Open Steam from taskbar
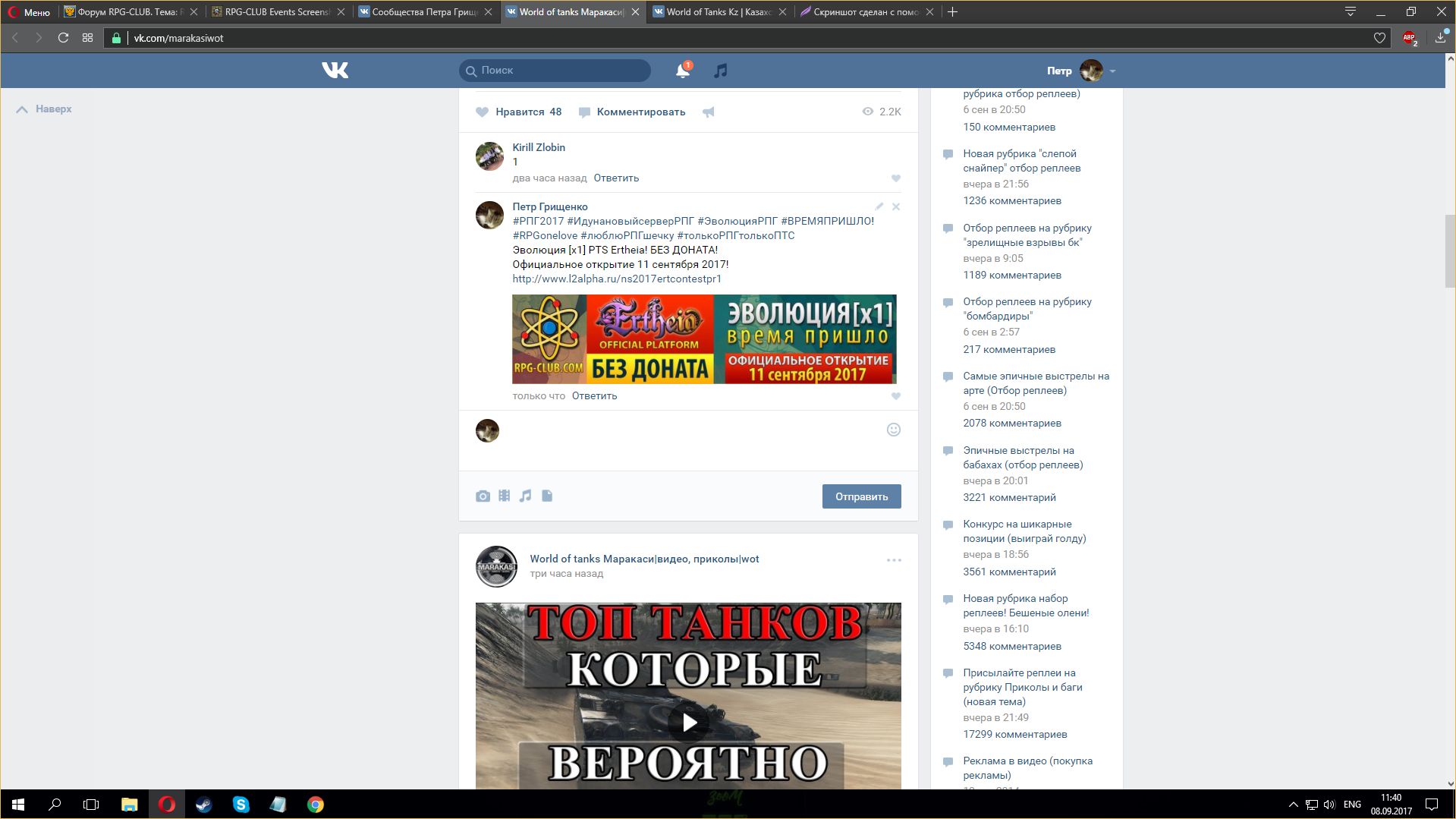The width and height of the screenshot is (1456, 819). tap(203, 805)
